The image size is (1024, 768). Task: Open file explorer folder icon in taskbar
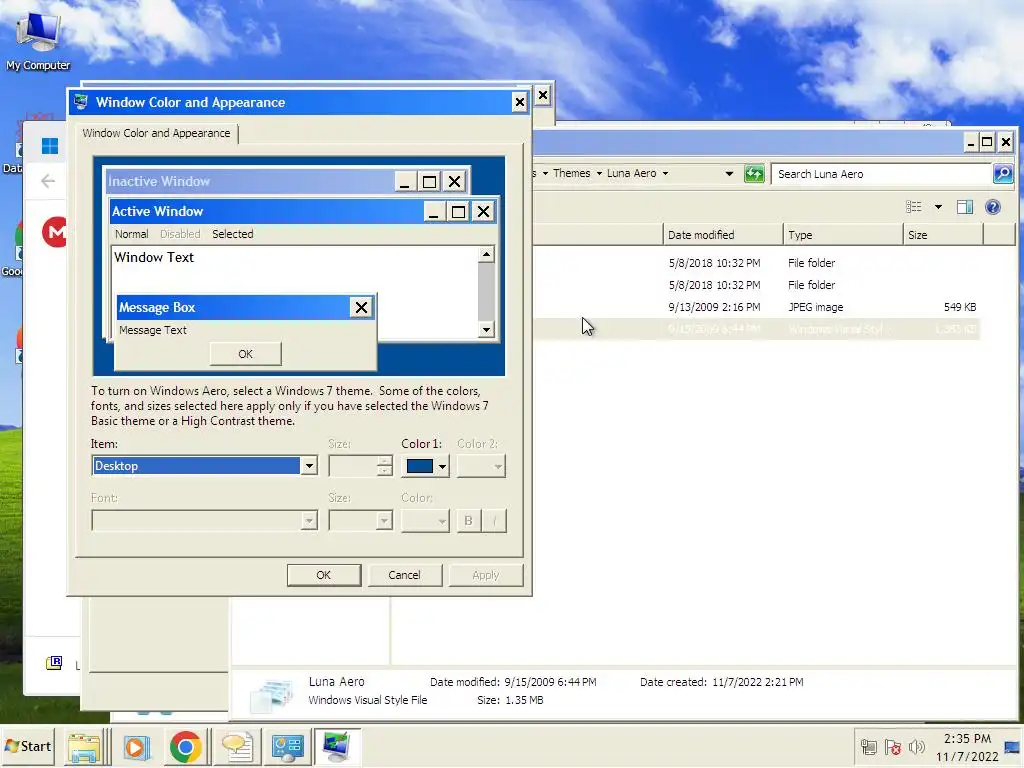pyautogui.click(x=84, y=747)
